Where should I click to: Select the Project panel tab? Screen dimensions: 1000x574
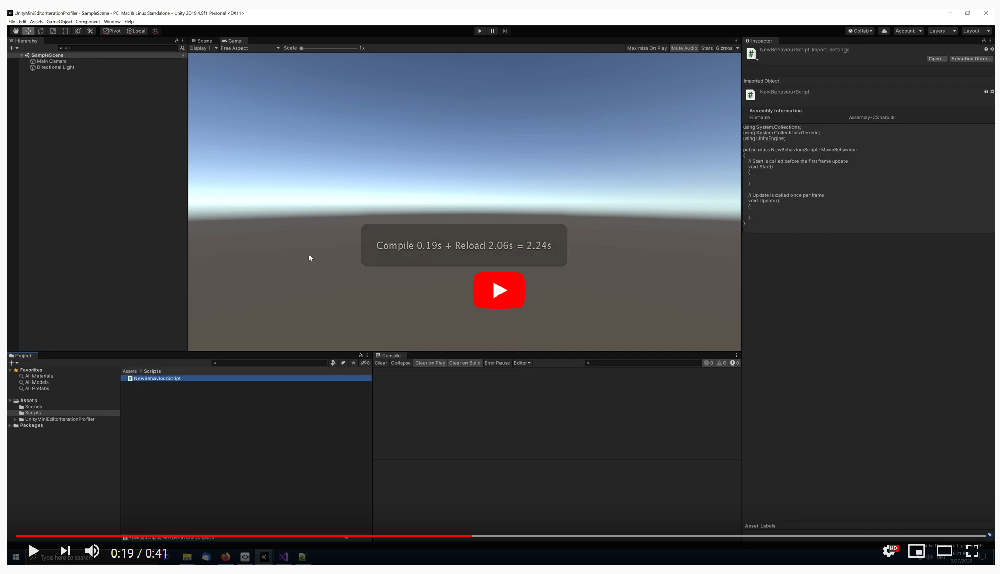pyautogui.click(x=21, y=355)
